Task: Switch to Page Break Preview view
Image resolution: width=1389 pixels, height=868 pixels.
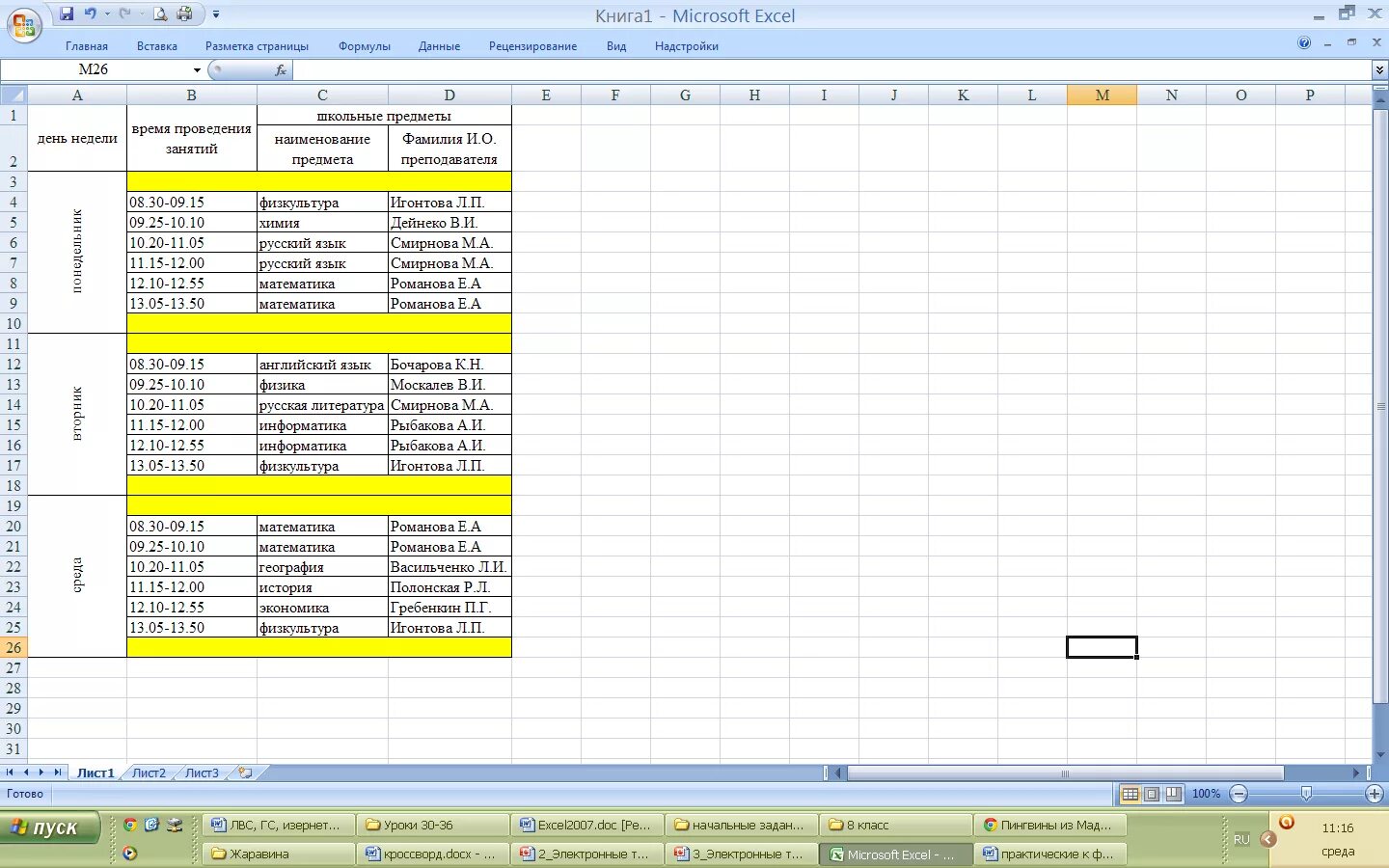Action: [x=1173, y=794]
